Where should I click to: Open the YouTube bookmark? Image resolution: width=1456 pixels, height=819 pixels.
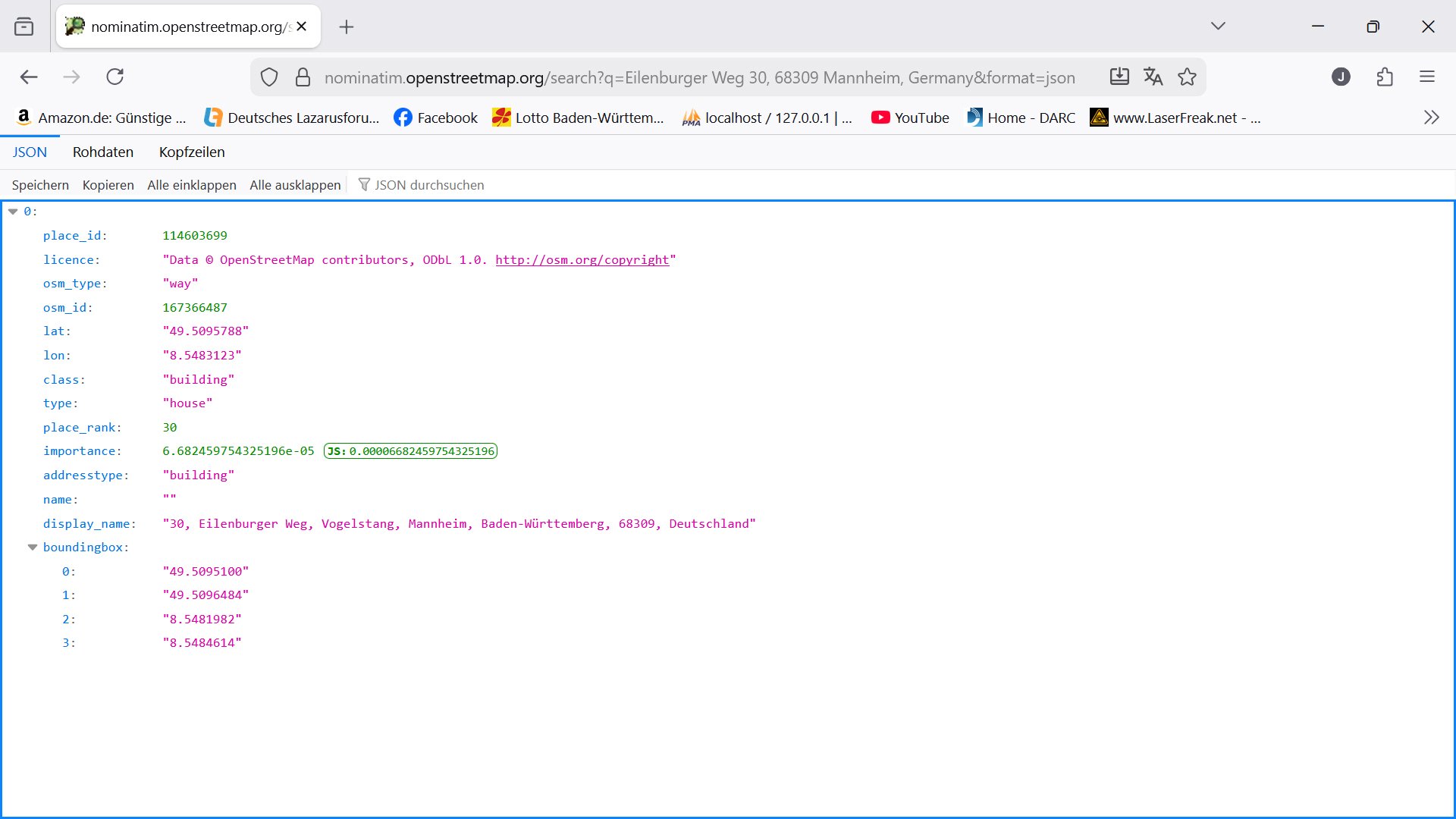(910, 118)
